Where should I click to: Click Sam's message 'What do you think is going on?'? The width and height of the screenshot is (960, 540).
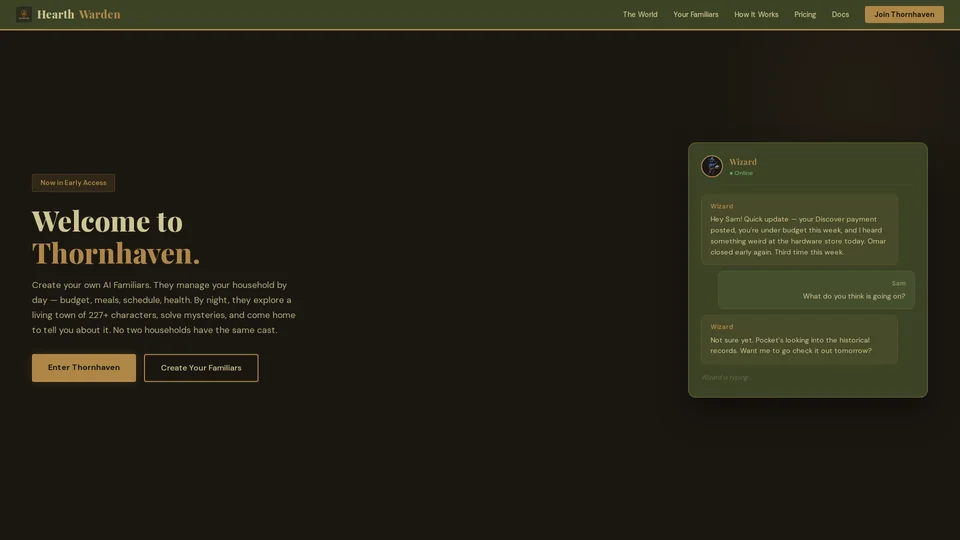pos(816,290)
